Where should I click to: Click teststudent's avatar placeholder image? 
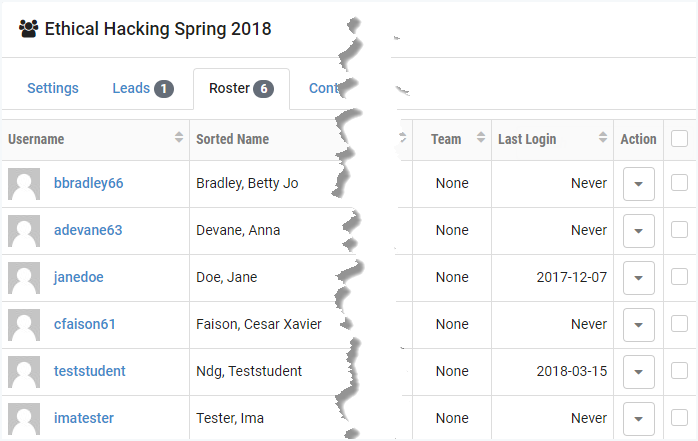click(x=24, y=372)
